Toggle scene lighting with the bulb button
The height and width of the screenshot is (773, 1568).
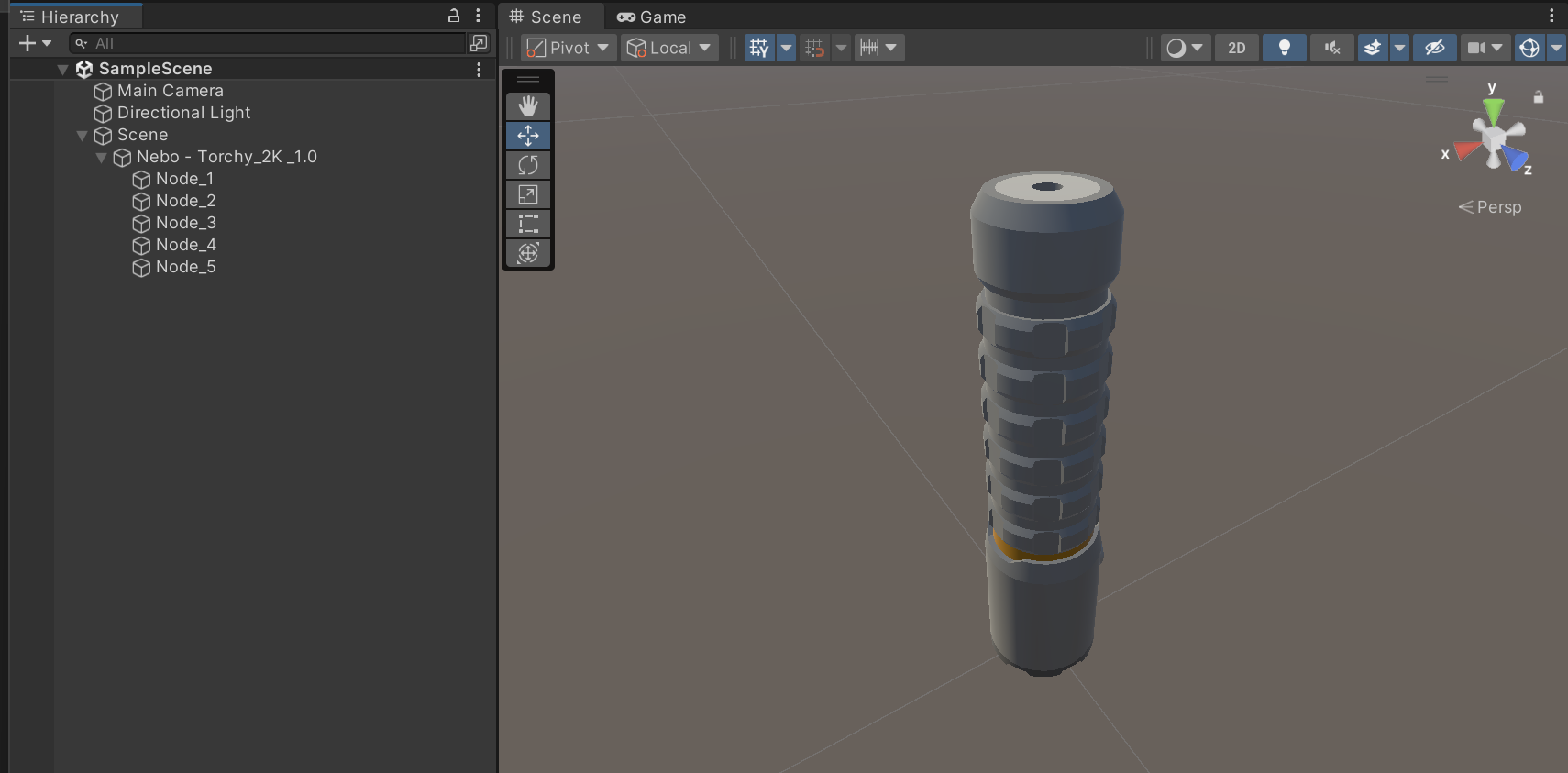[1284, 48]
